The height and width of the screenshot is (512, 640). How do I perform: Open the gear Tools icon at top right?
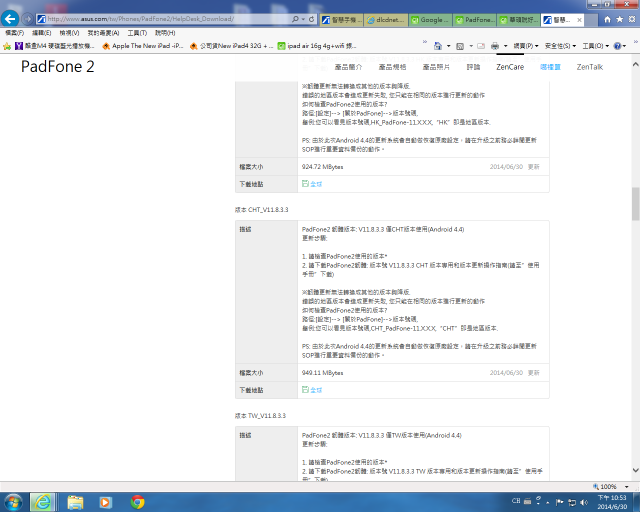click(x=632, y=19)
